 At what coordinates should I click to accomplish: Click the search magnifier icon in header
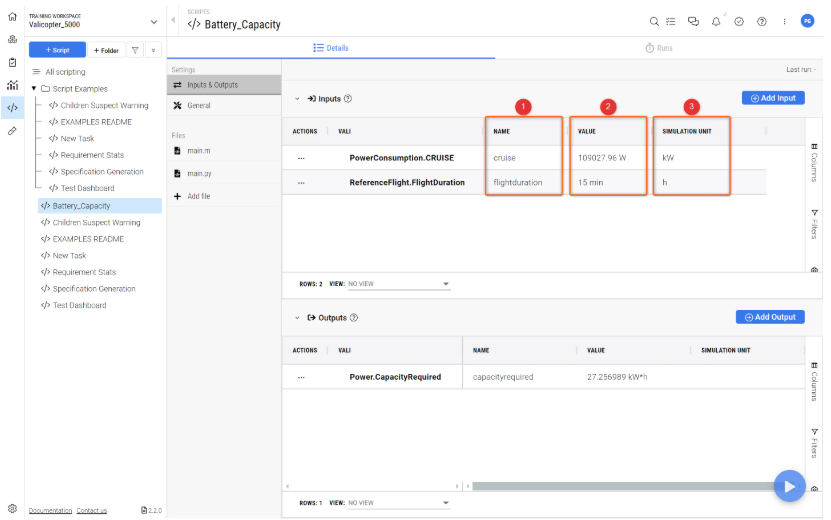[x=654, y=21]
